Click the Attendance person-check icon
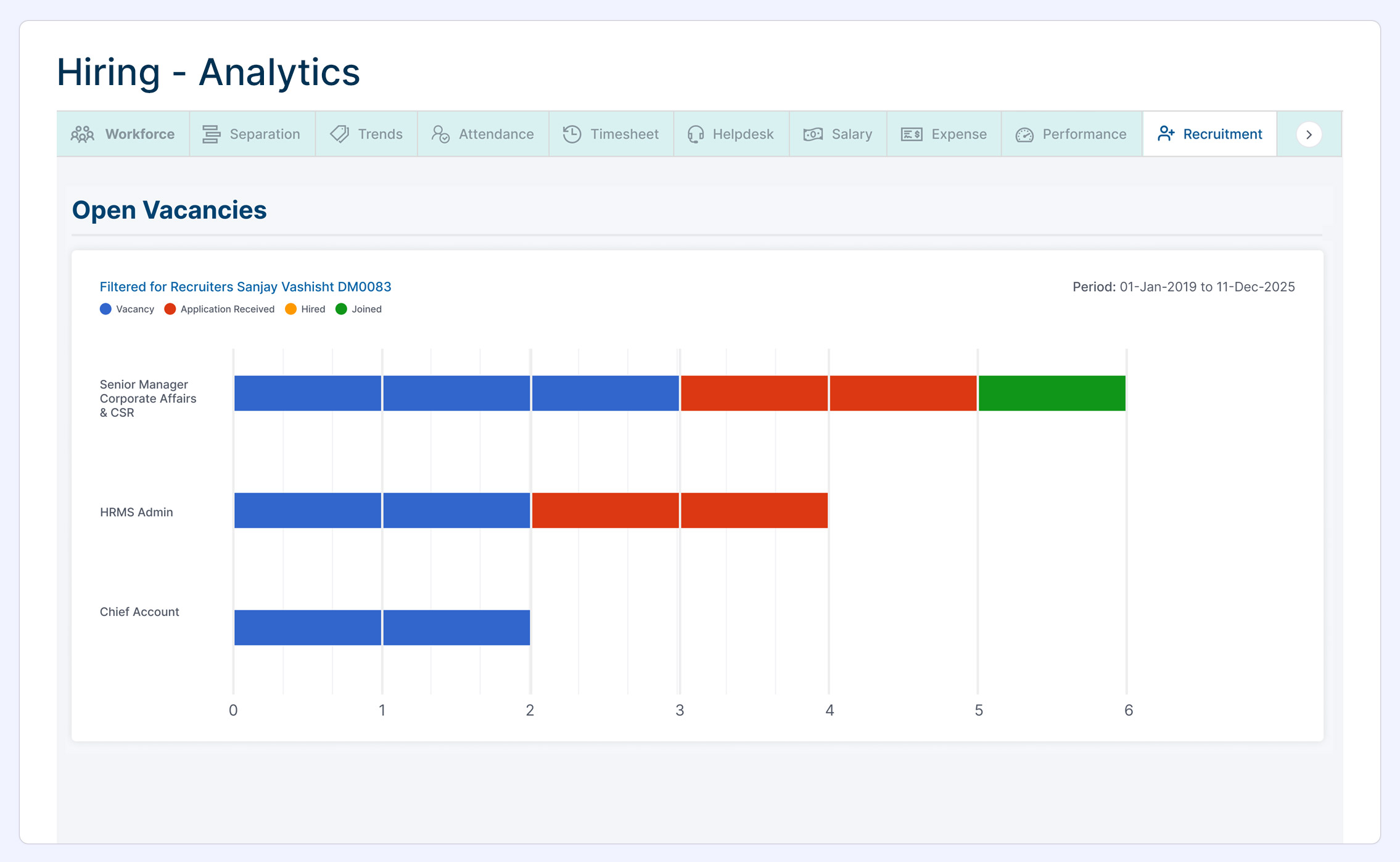This screenshot has height=862, width=1400. (x=440, y=134)
